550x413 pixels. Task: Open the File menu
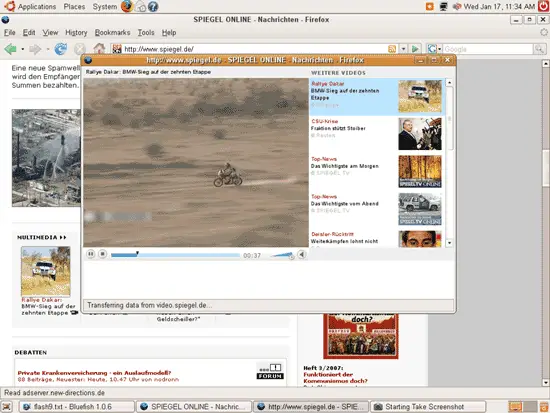coord(9,33)
